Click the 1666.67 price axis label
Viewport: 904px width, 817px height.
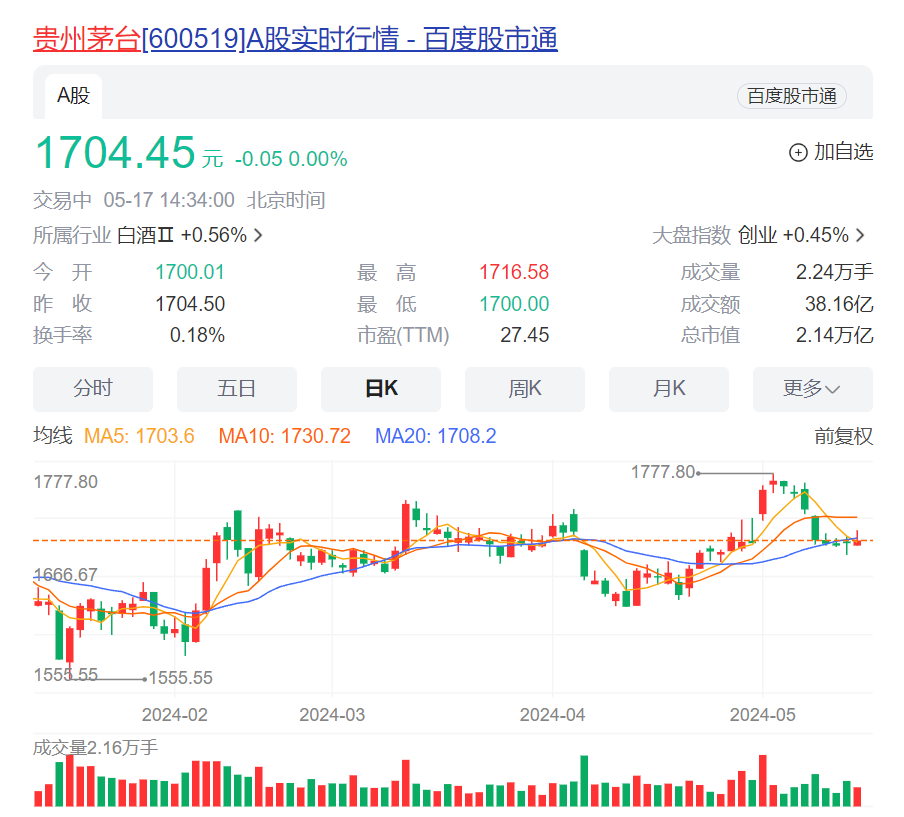tap(66, 575)
